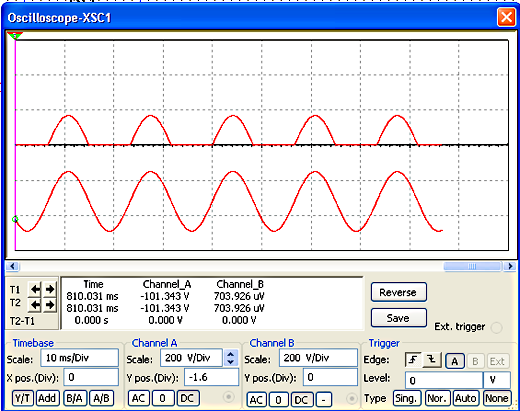
Task: Move cursor T1 right with arrow
Action: 50,289
